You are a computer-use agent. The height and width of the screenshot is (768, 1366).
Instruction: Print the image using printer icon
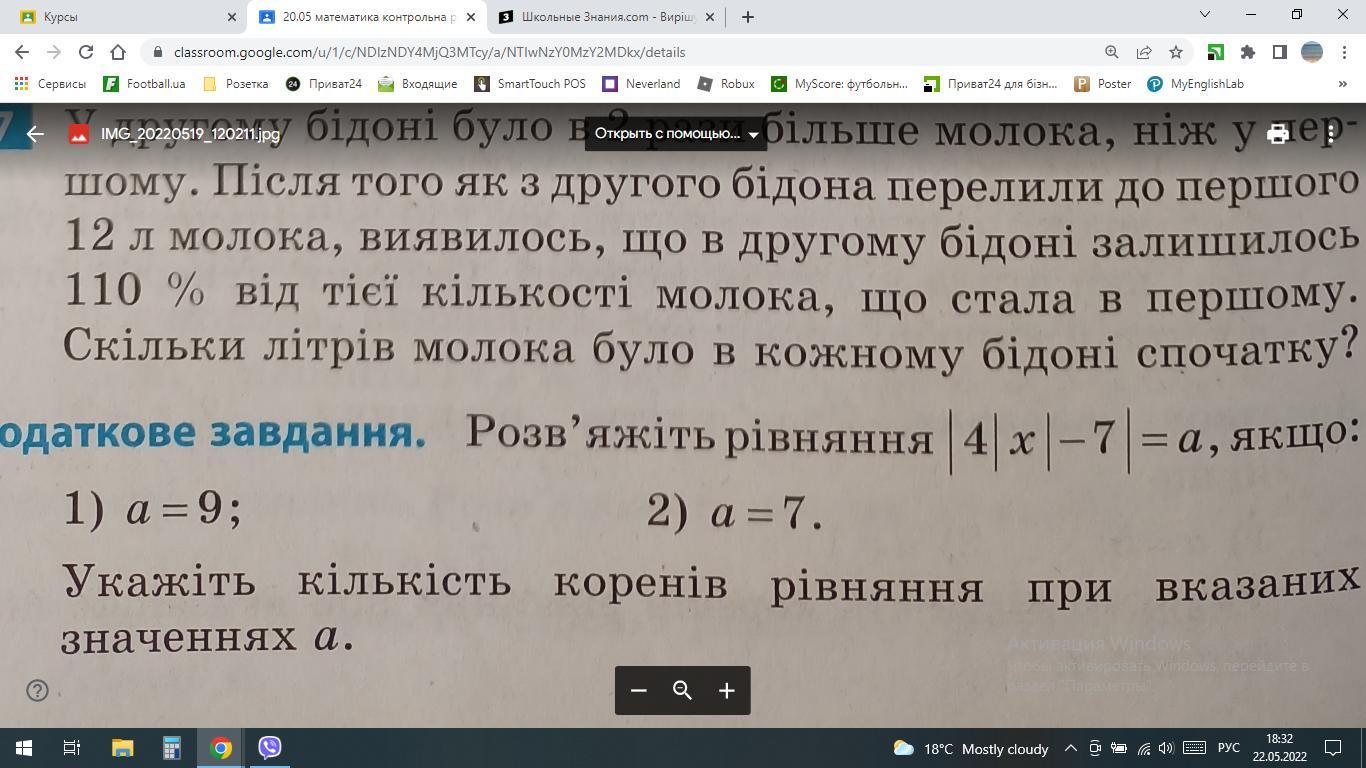(x=1278, y=134)
